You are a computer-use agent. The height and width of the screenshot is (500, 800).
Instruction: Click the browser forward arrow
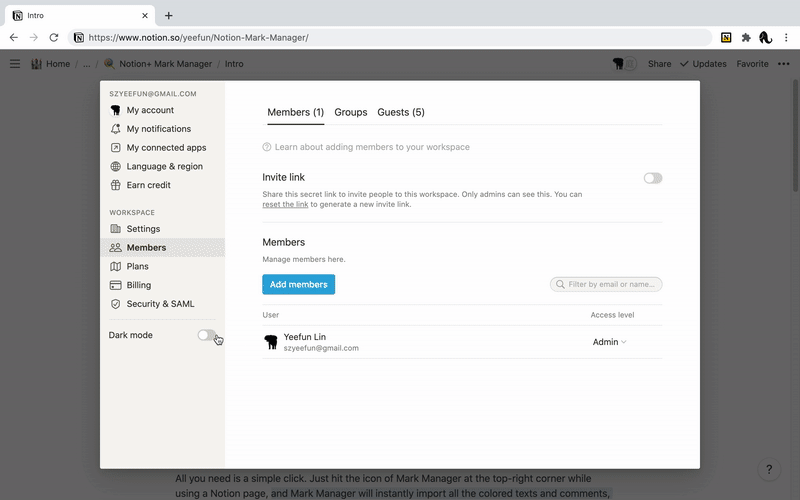coord(34,37)
